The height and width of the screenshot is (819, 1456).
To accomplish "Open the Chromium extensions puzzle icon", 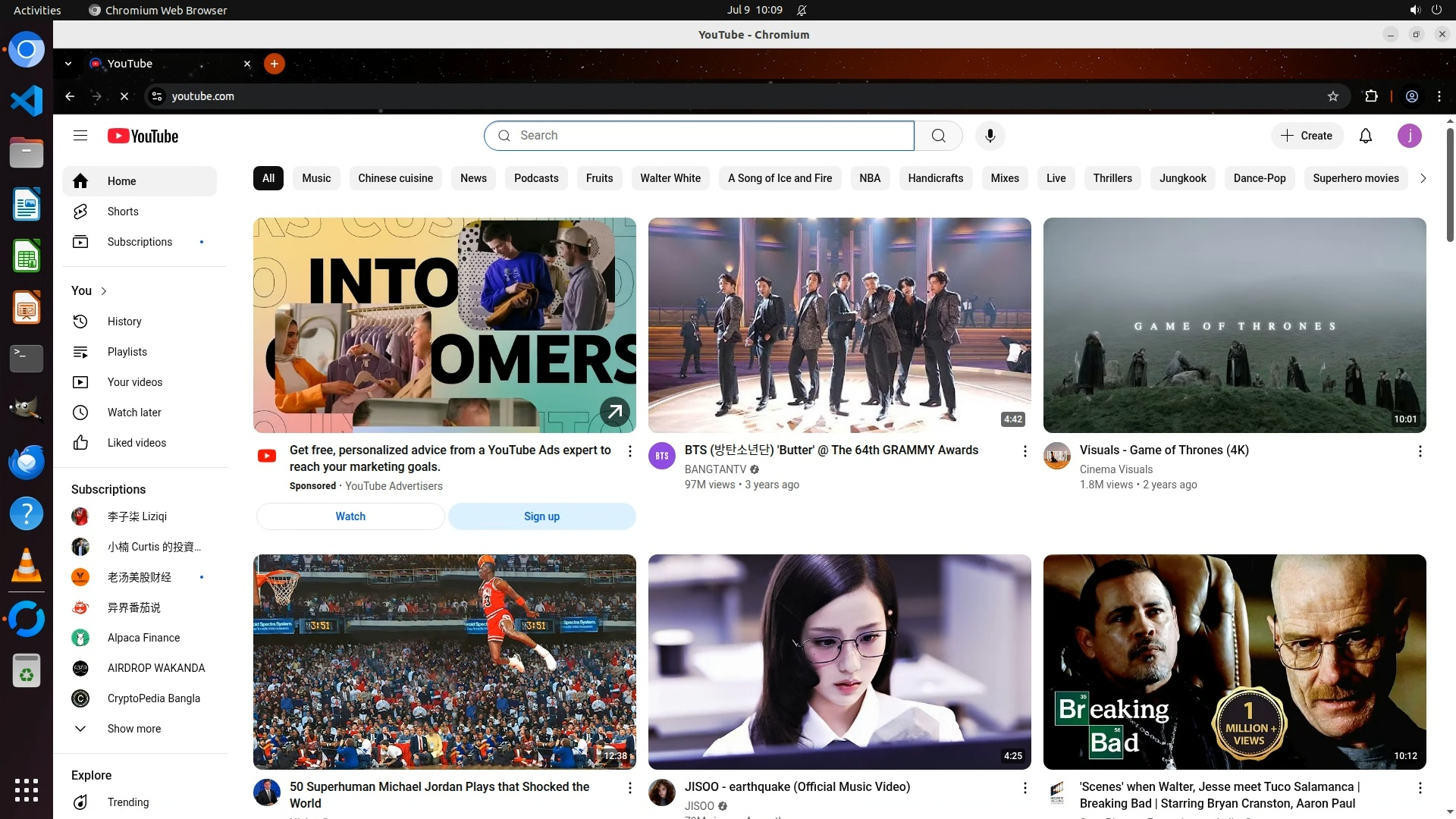I will click(1371, 96).
